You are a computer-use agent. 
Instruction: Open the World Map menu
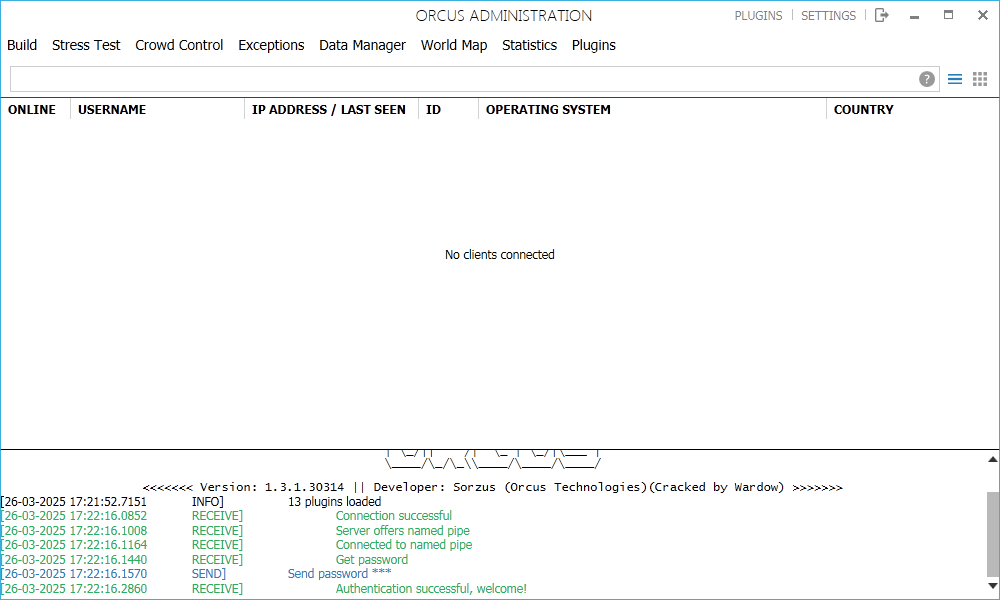pyautogui.click(x=454, y=45)
